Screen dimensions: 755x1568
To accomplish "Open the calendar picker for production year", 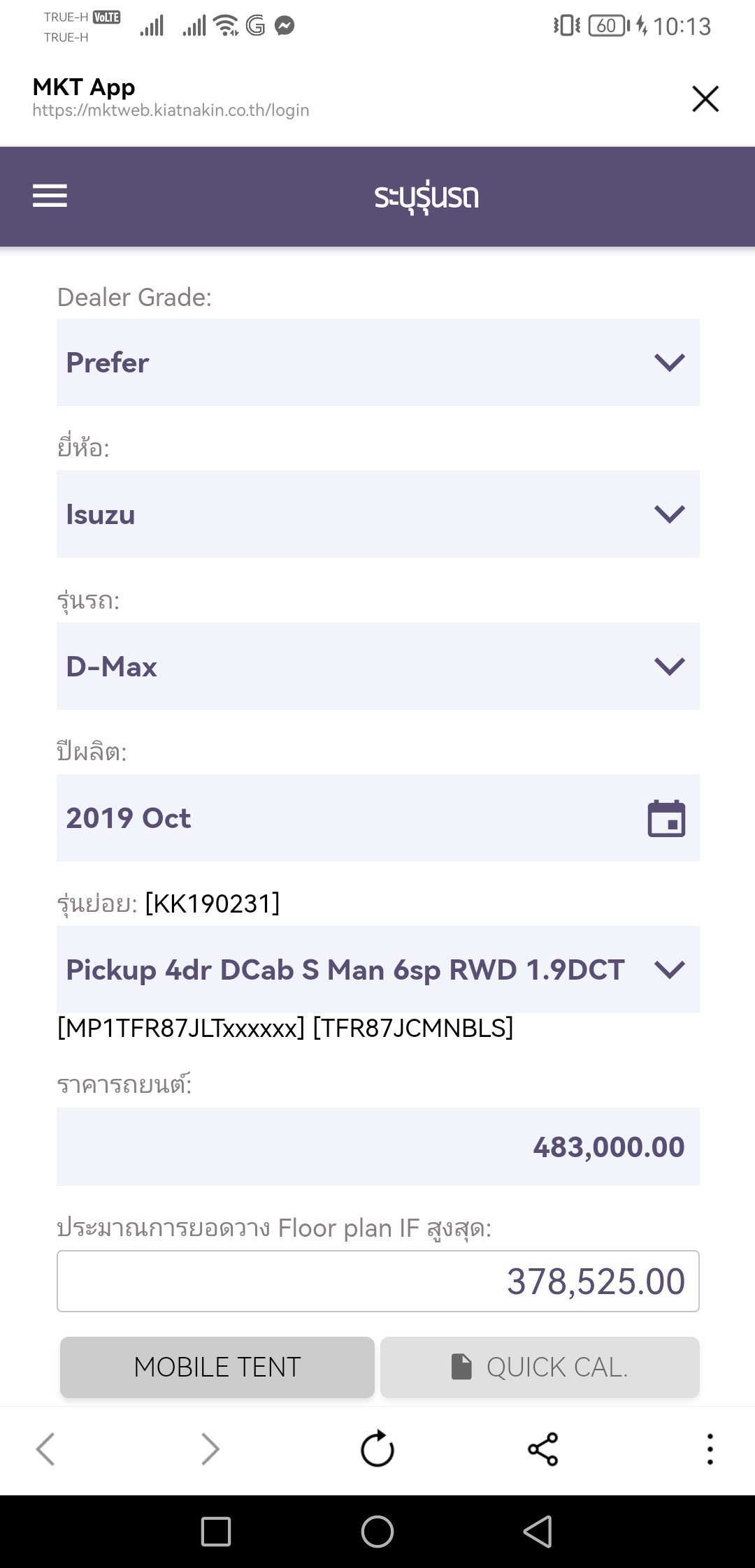I will click(x=666, y=818).
